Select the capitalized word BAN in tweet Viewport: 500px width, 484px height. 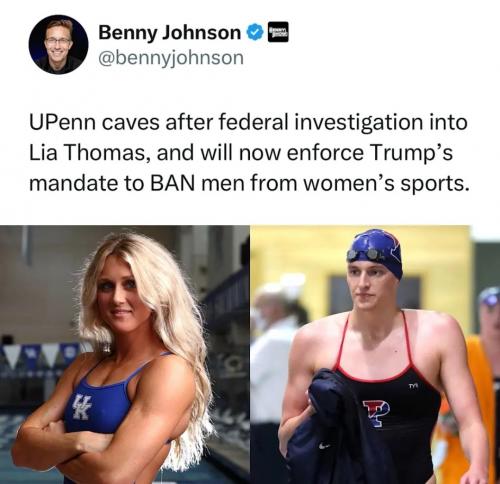click(172, 184)
